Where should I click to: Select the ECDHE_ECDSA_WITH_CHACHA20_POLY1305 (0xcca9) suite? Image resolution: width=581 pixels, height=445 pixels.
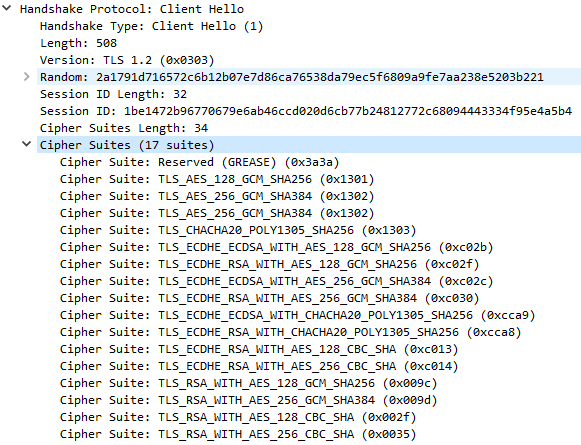(298, 315)
